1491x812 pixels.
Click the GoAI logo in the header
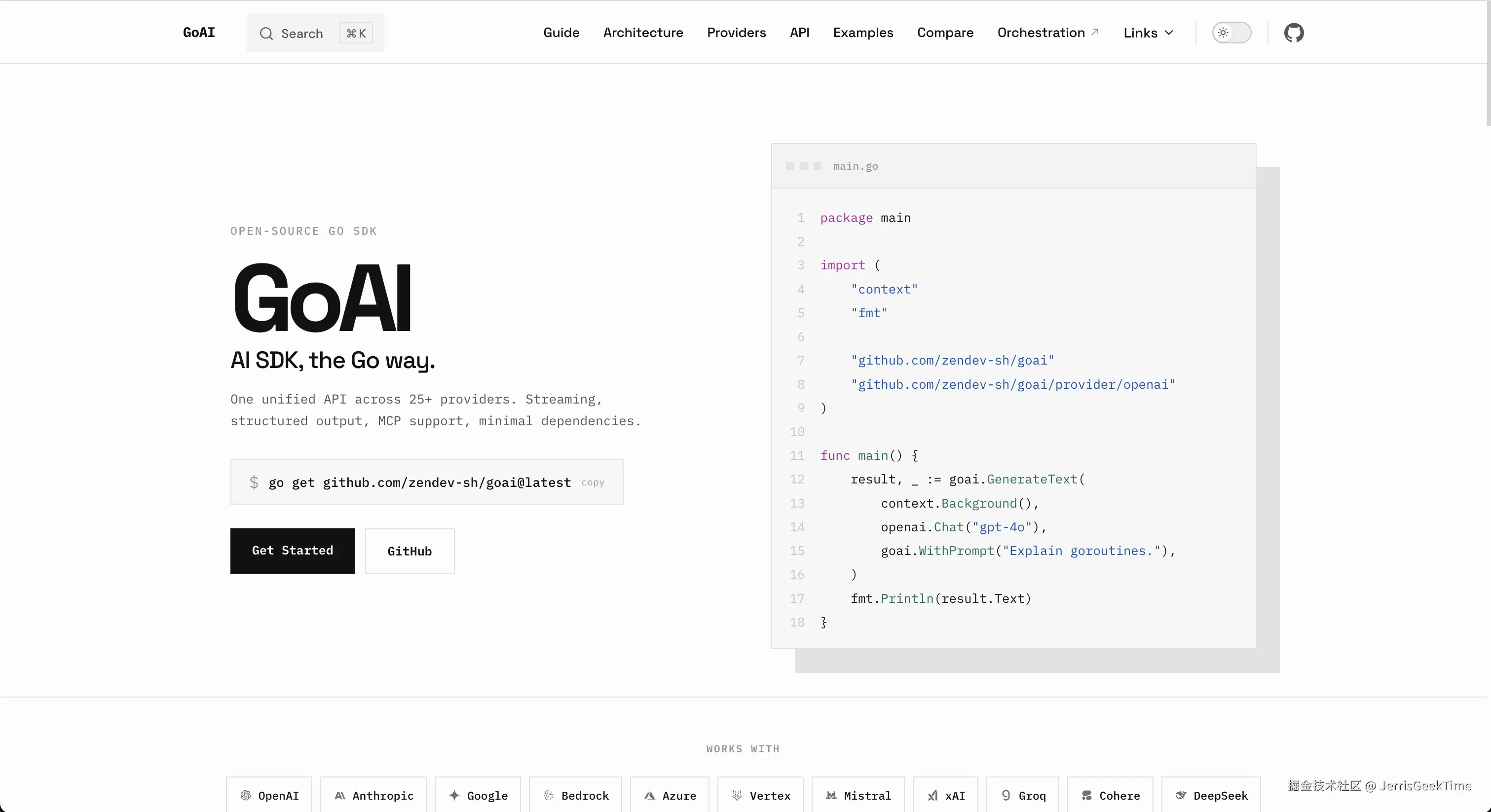(x=199, y=33)
